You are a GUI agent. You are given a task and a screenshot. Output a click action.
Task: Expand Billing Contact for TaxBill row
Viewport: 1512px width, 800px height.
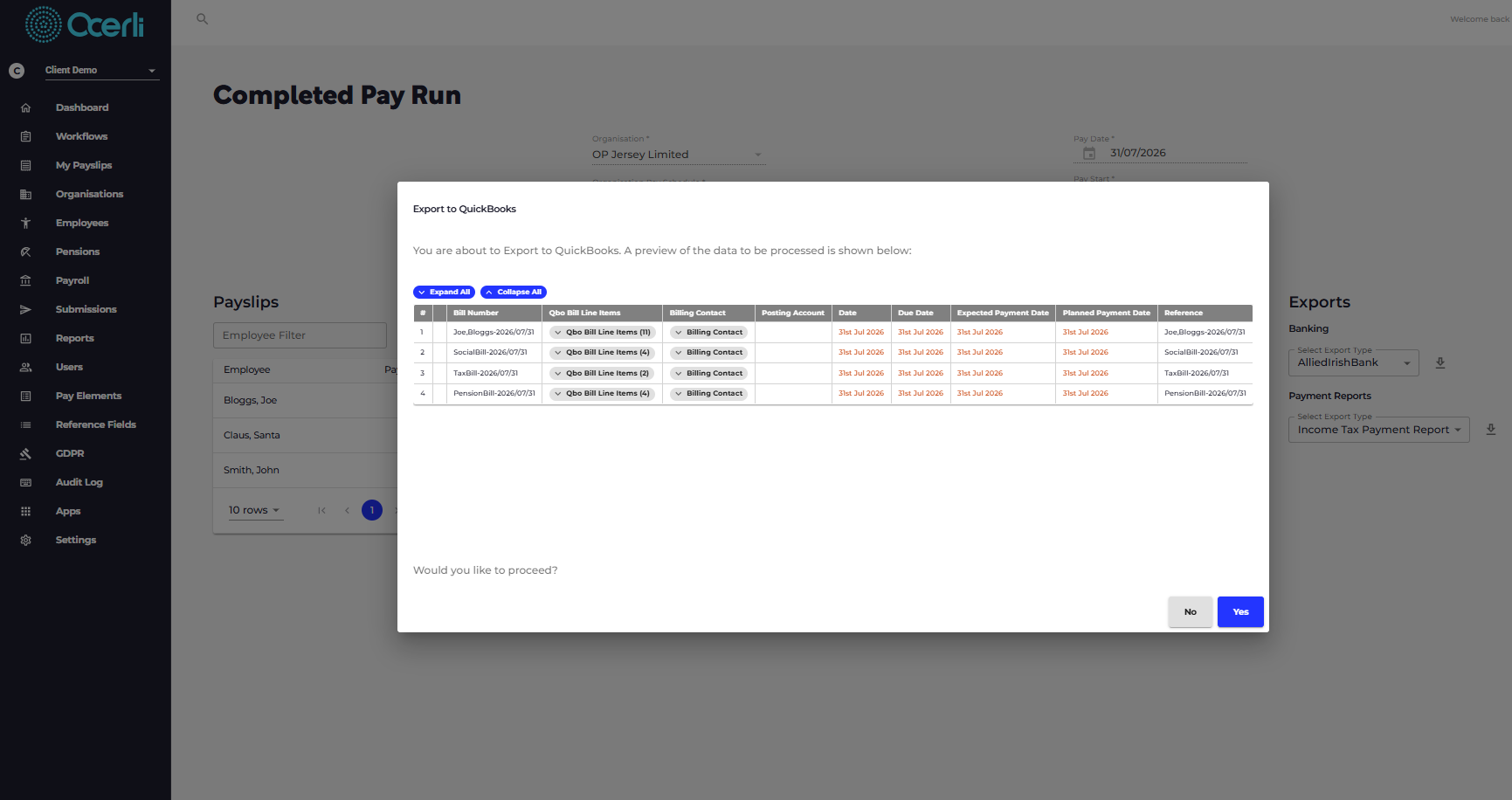[x=708, y=373]
